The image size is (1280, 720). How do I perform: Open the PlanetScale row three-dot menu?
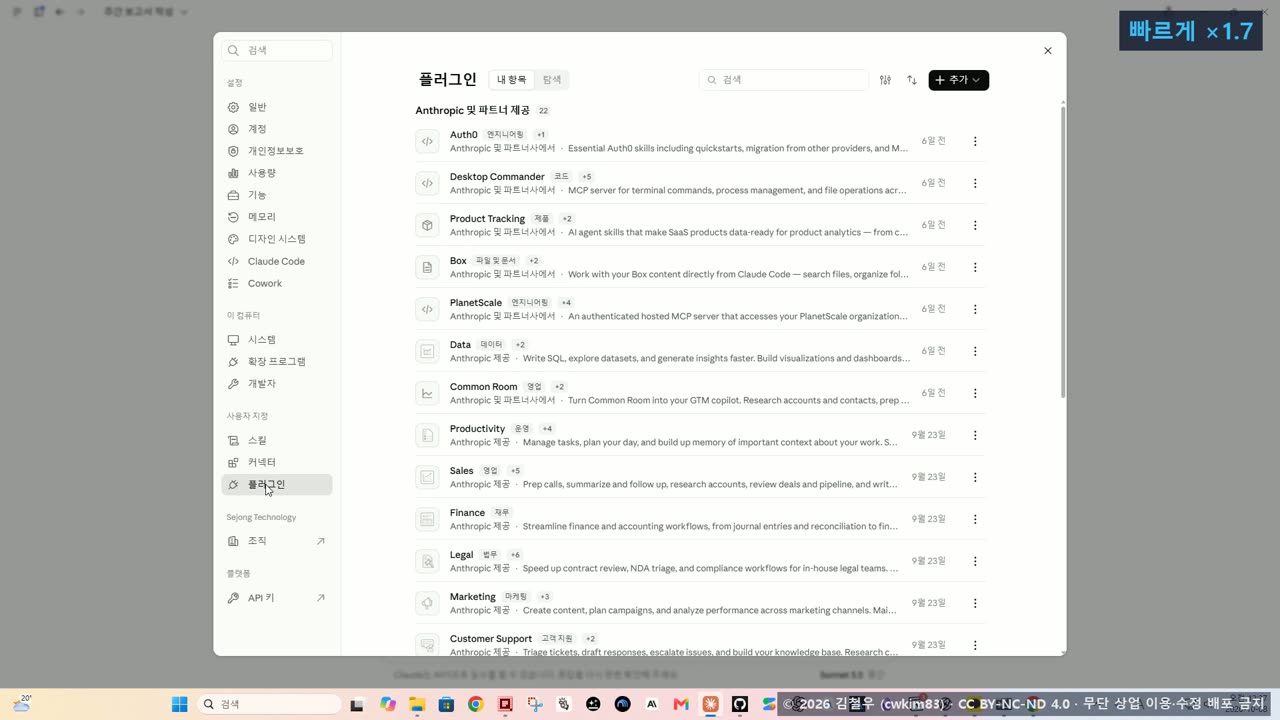click(x=975, y=309)
